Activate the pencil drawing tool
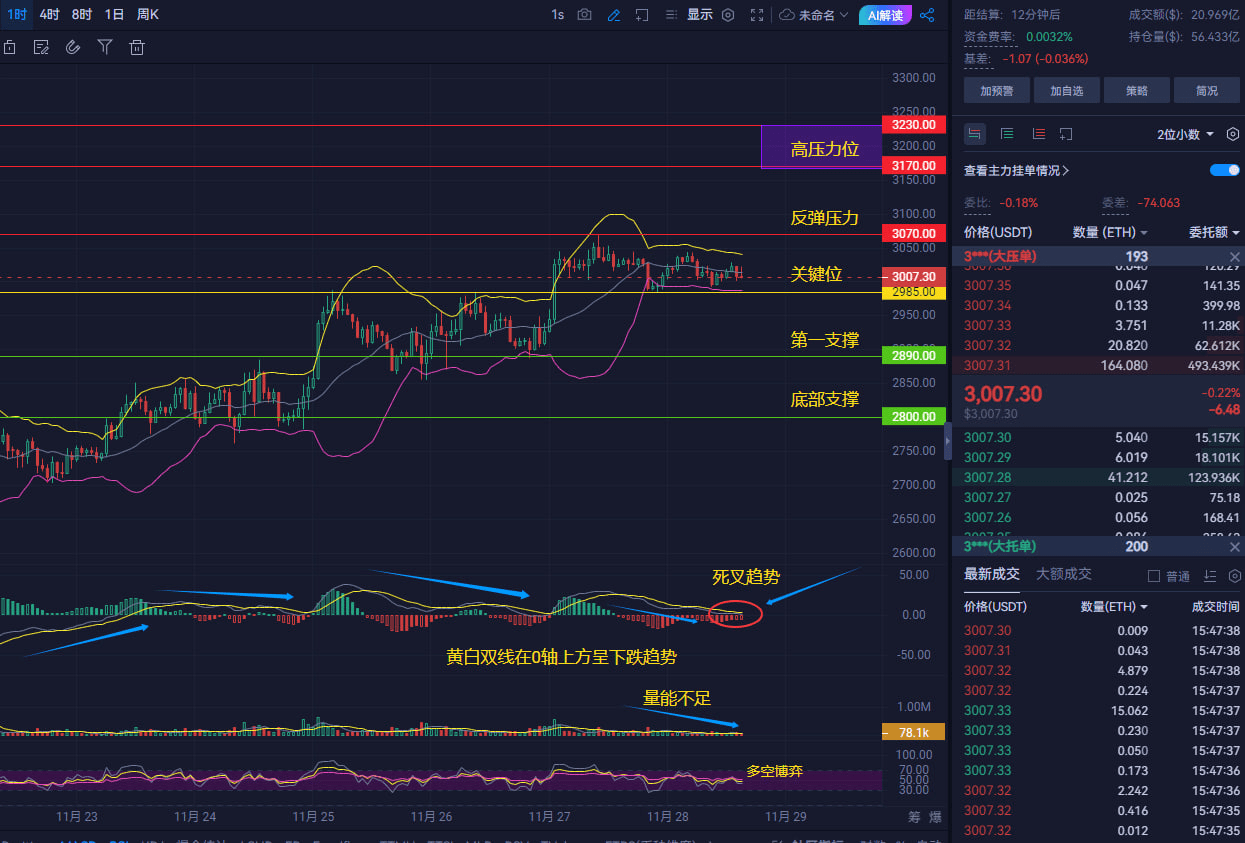 tap(614, 15)
